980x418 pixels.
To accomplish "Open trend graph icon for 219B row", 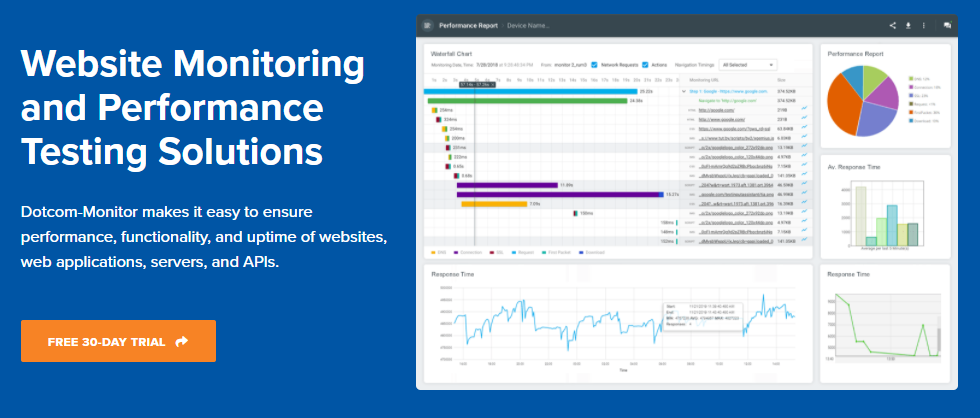I will [x=804, y=109].
